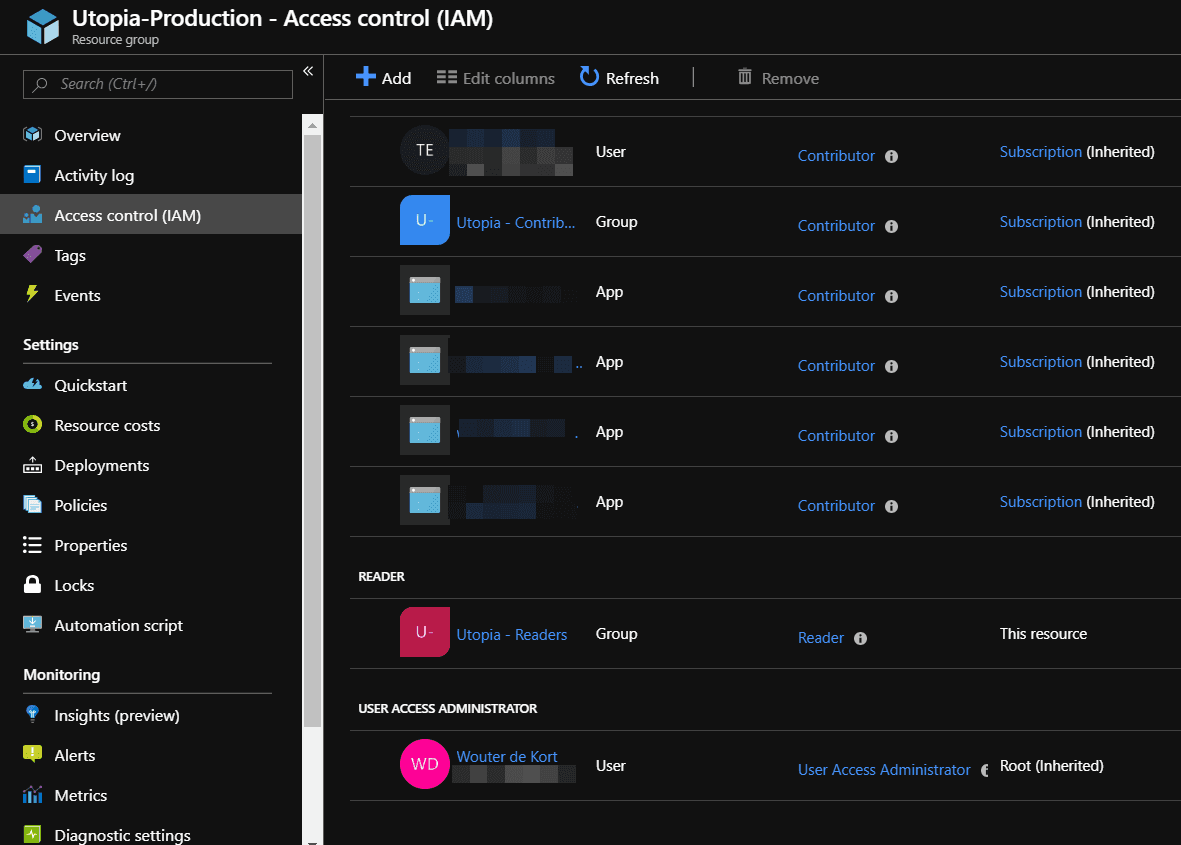Open the Overview blade icon

tap(32, 135)
